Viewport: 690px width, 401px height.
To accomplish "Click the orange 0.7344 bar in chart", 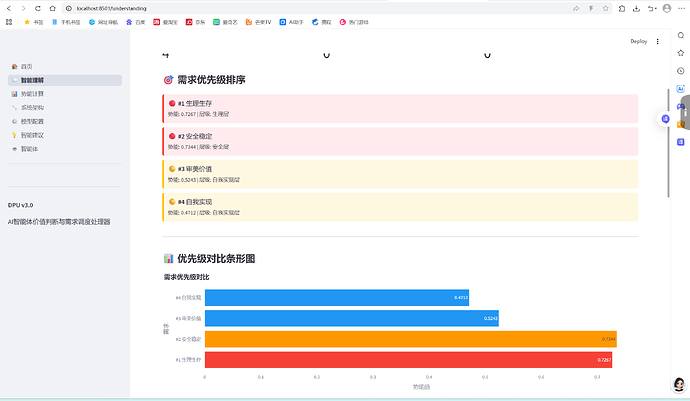I will click(411, 339).
